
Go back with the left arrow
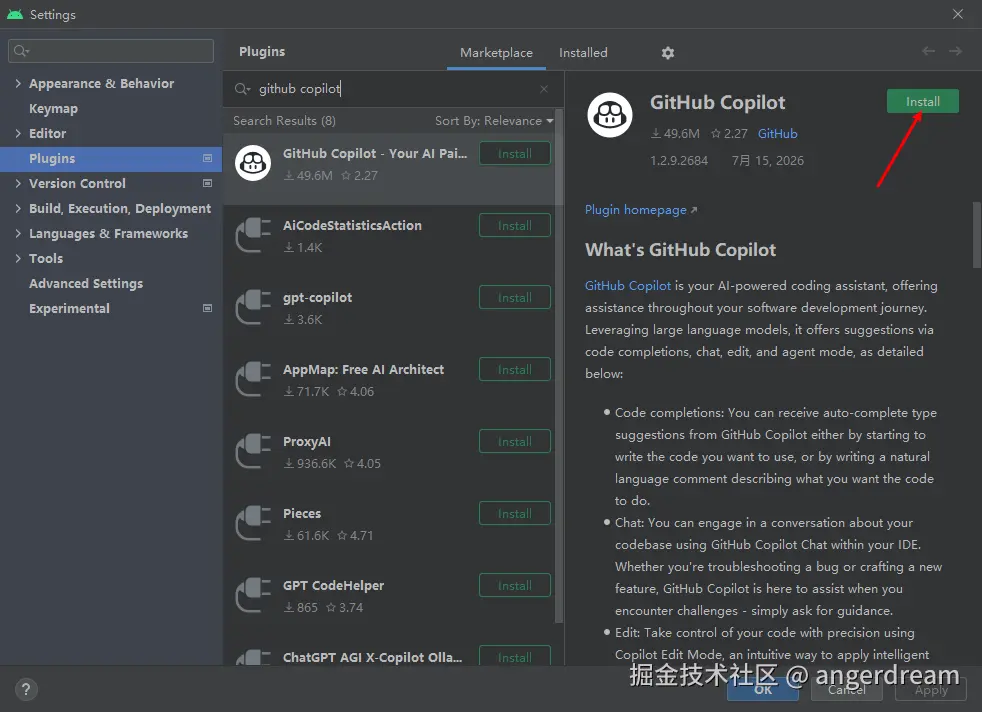pyautogui.click(x=928, y=51)
